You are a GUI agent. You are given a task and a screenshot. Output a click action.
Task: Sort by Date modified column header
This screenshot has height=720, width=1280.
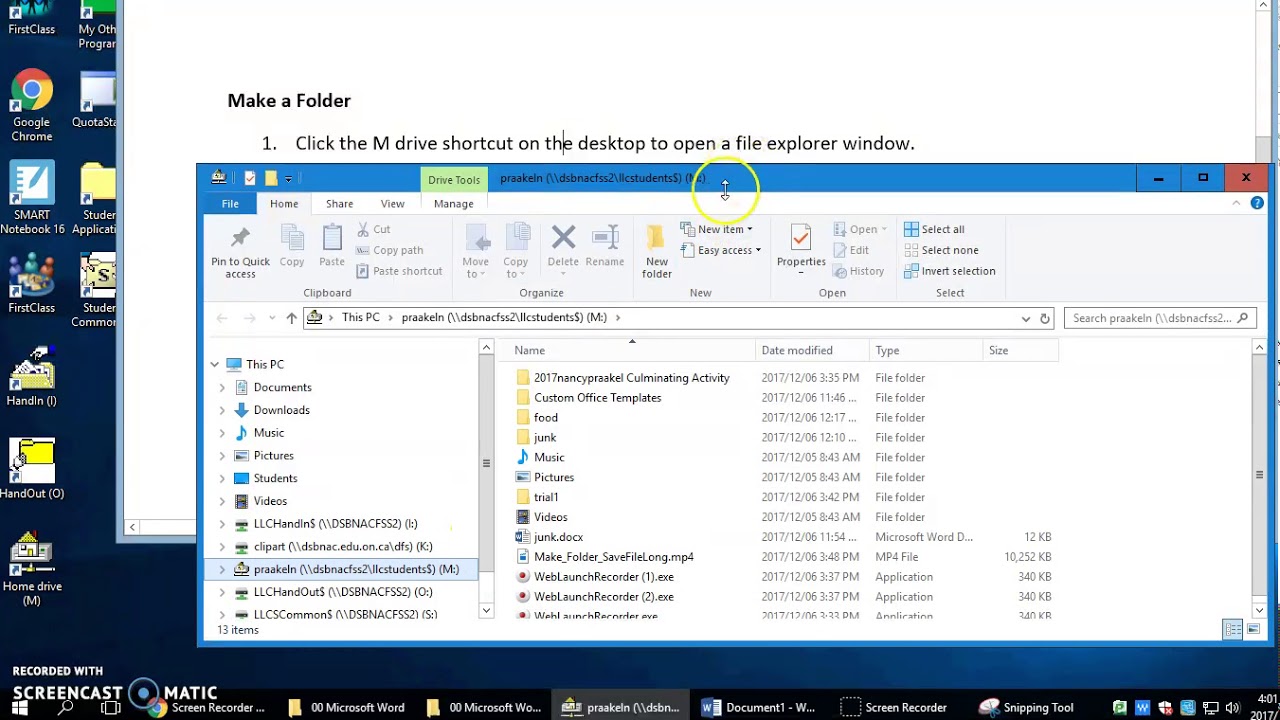(813, 350)
